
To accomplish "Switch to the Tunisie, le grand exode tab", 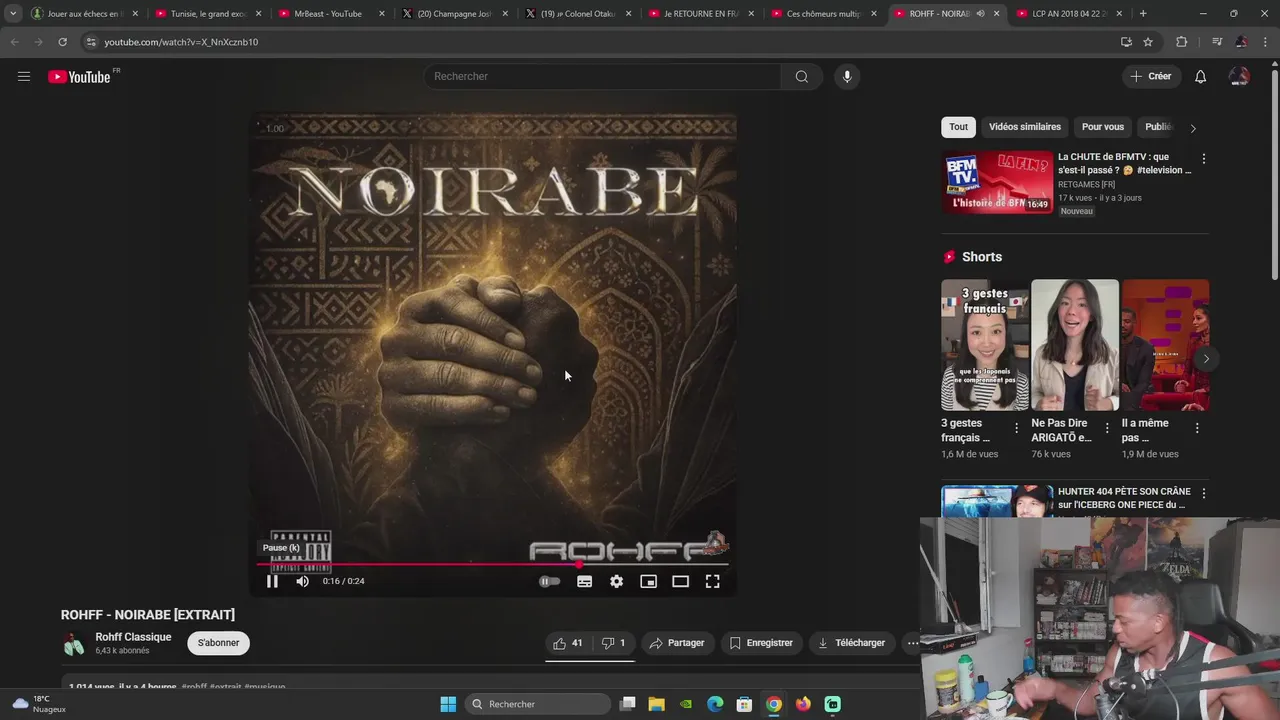I will 208,14.
